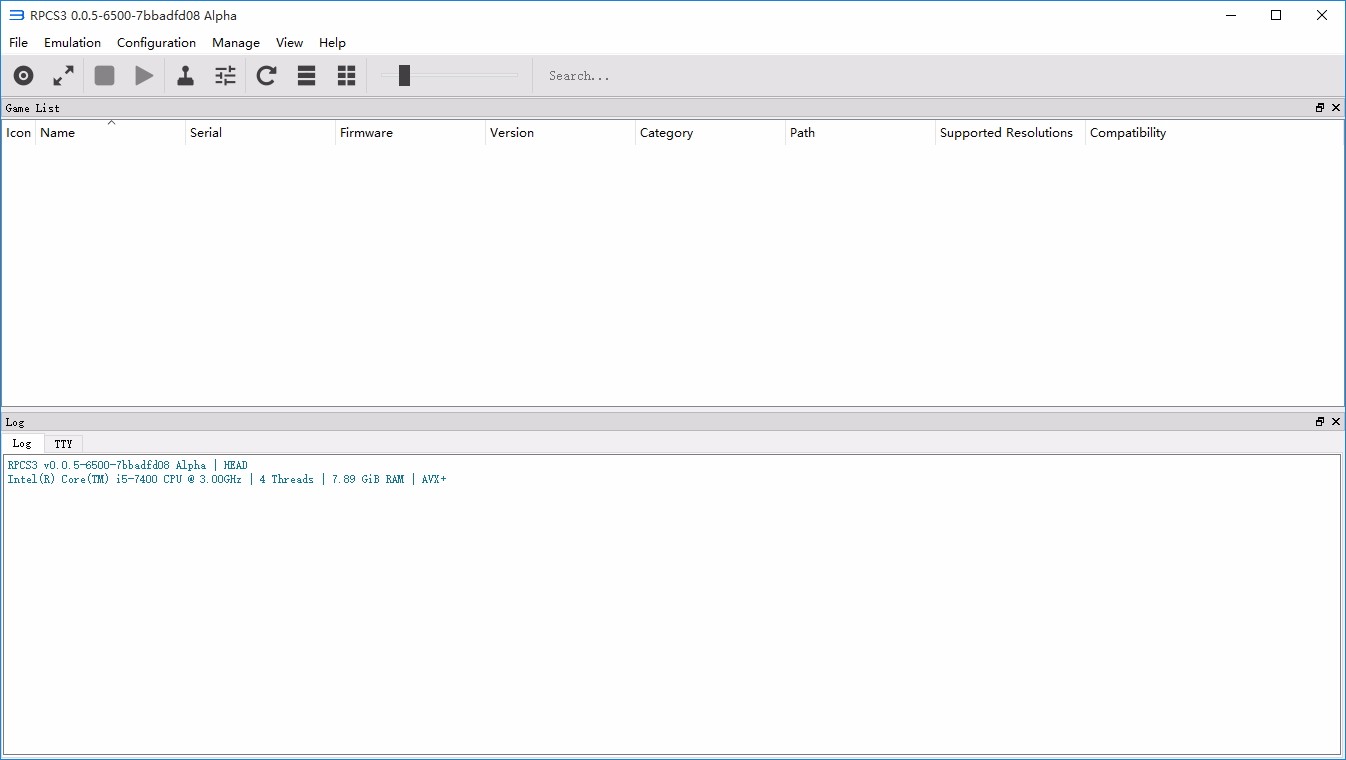
Task: Maximize the RPCS3 window
Action: 1276,15
